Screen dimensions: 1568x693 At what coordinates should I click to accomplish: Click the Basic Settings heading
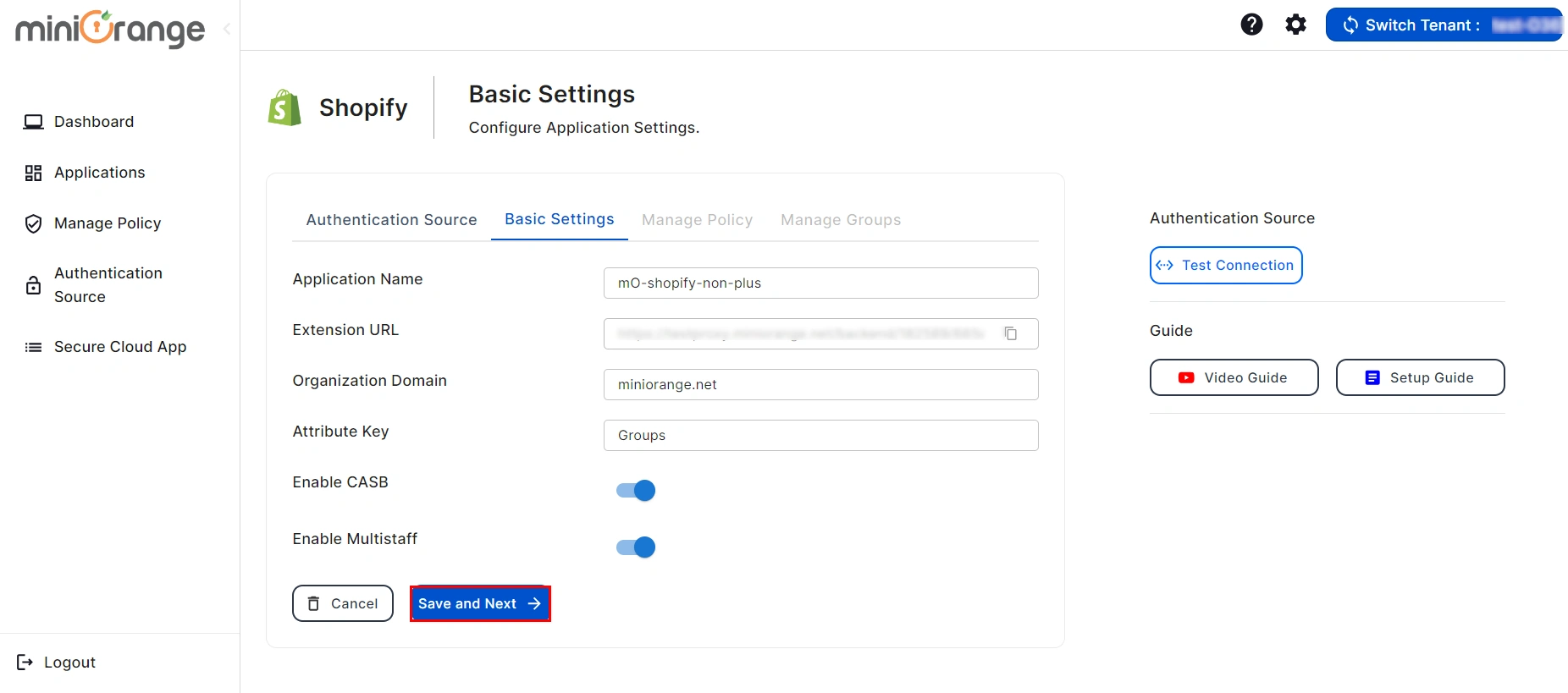coord(552,94)
